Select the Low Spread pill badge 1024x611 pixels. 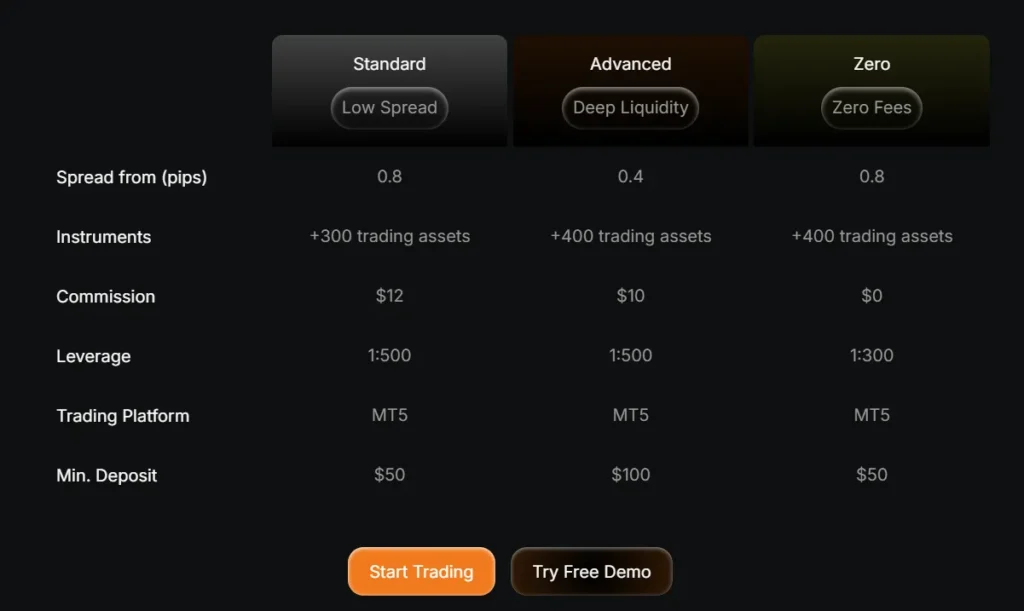click(x=389, y=108)
